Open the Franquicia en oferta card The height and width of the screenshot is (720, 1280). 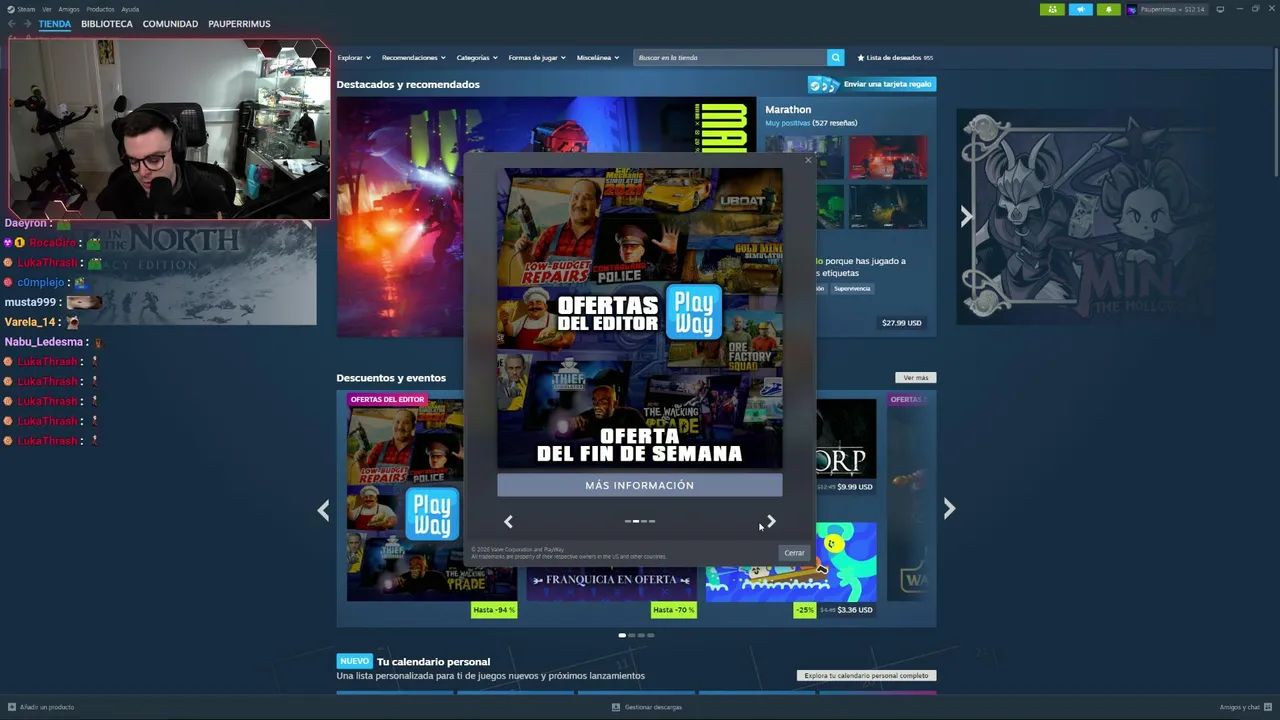pyautogui.click(x=611, y=580)
